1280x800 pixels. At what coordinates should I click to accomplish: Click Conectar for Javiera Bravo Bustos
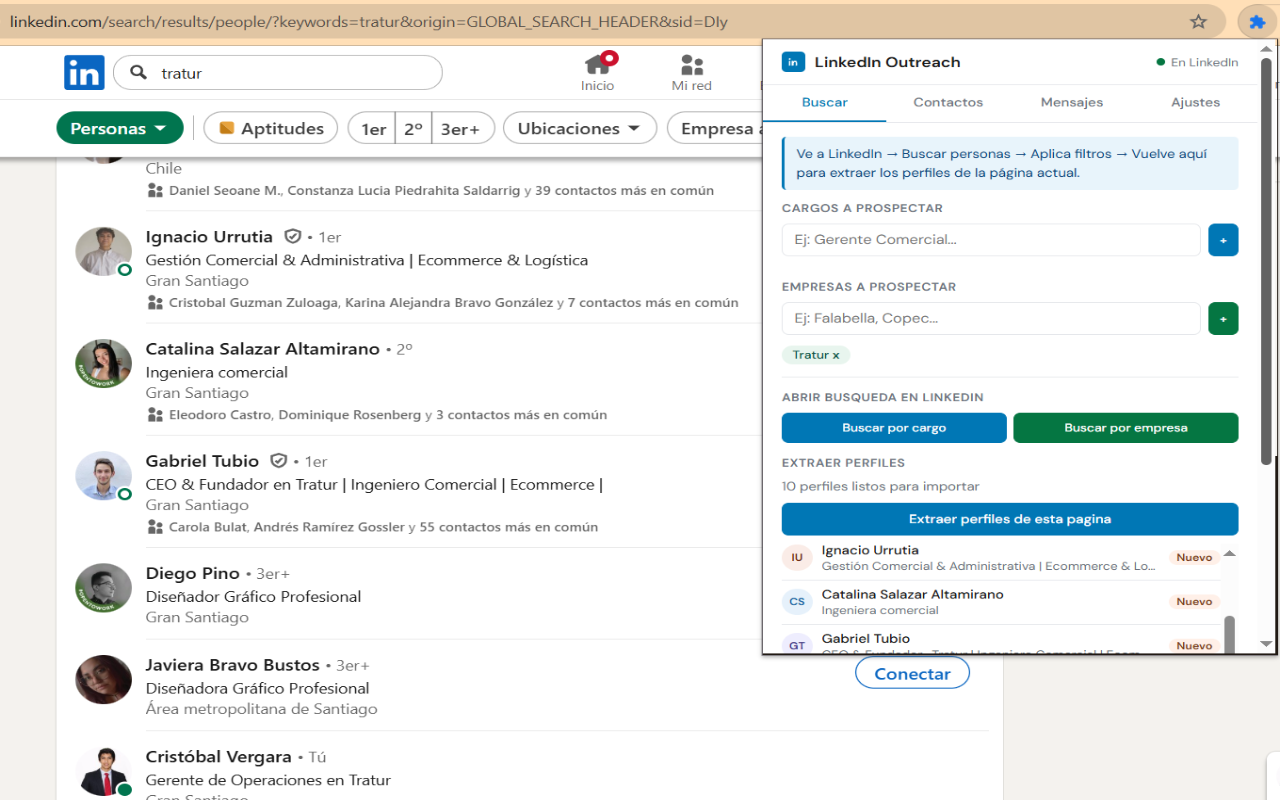tap(912, 674)
